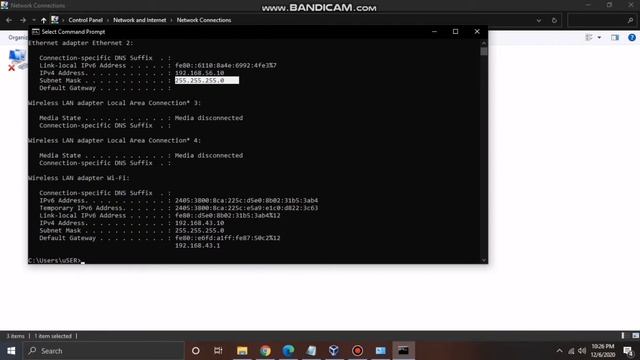
Task: Open the Windows Start menu
Action: pos(11,351)
